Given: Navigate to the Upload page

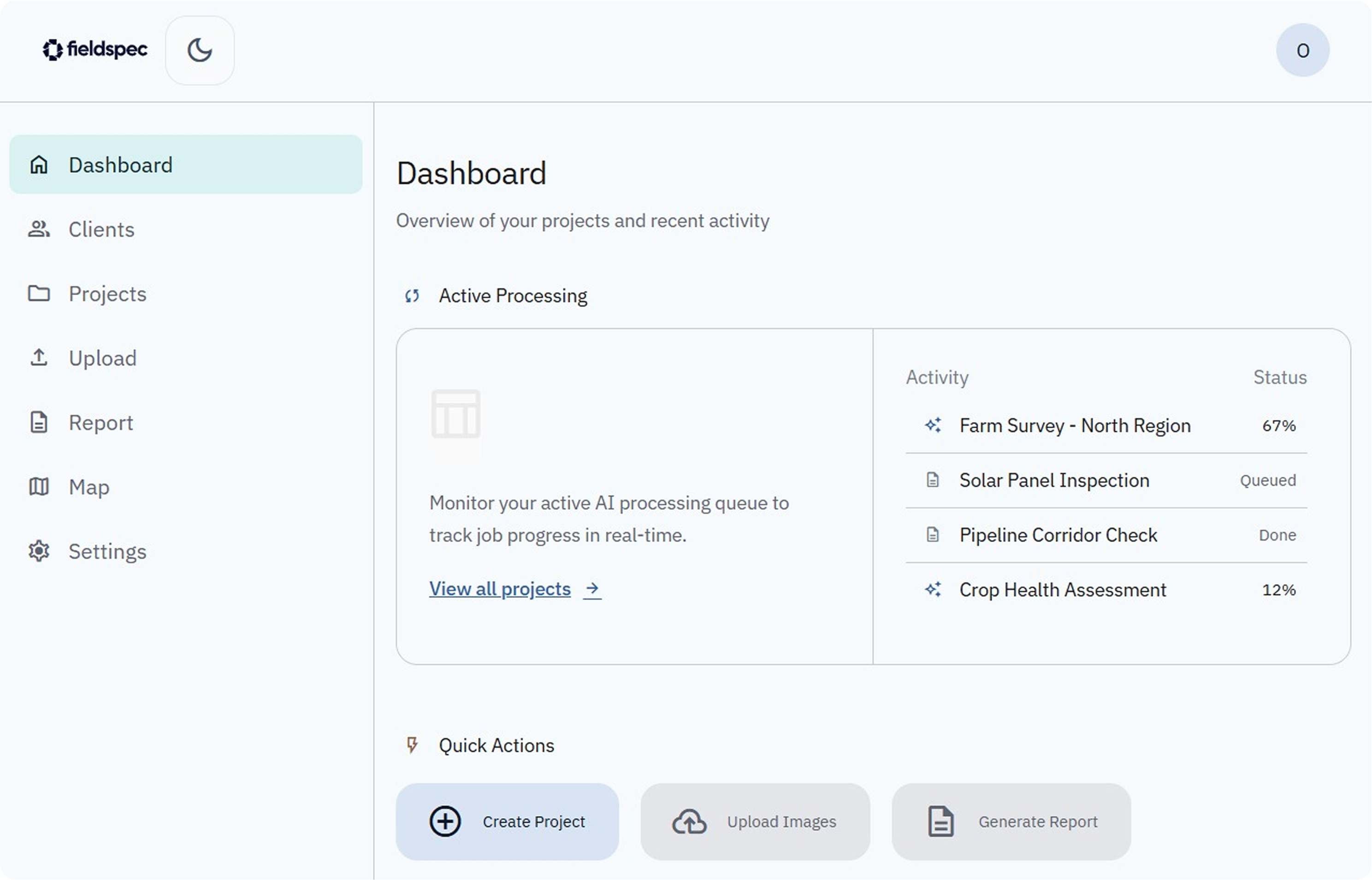Looking at the screenshot, I should point(186,358).
